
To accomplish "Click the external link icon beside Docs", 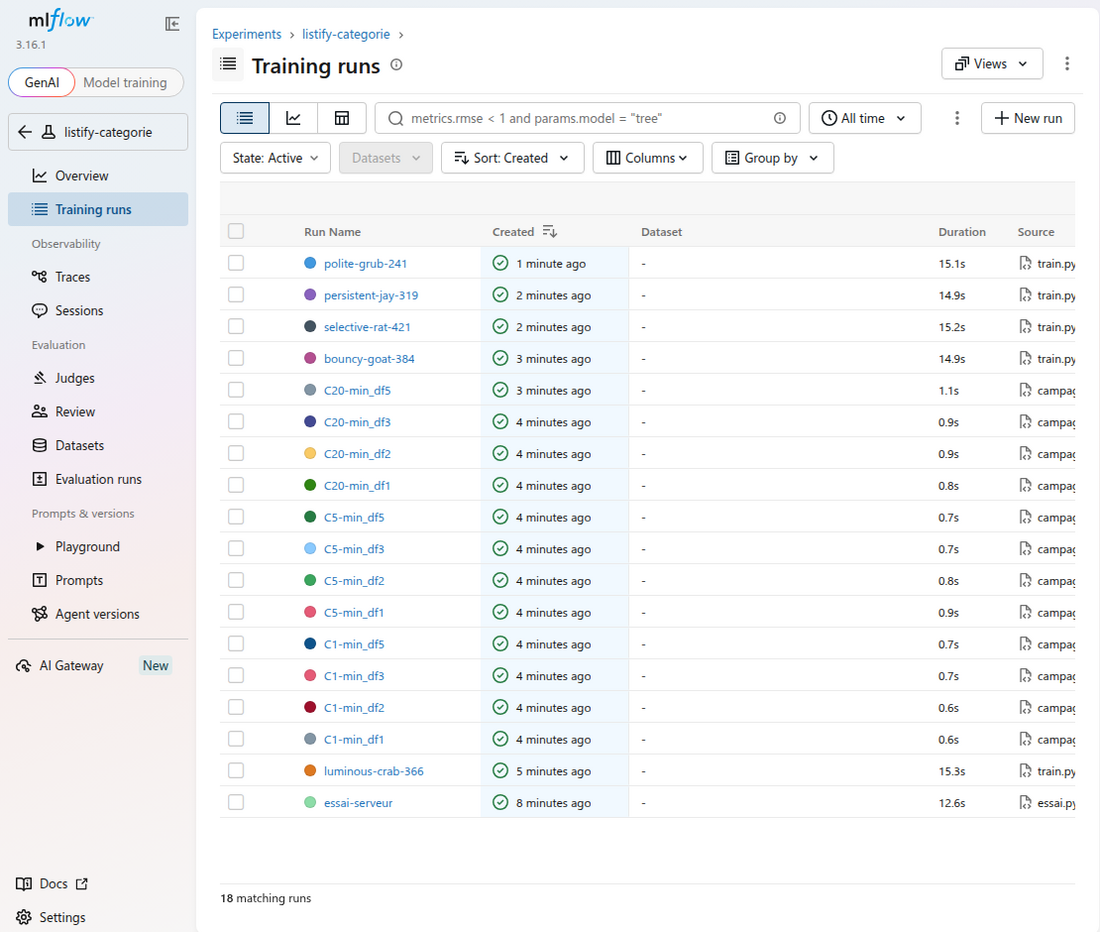I will 82,884.
